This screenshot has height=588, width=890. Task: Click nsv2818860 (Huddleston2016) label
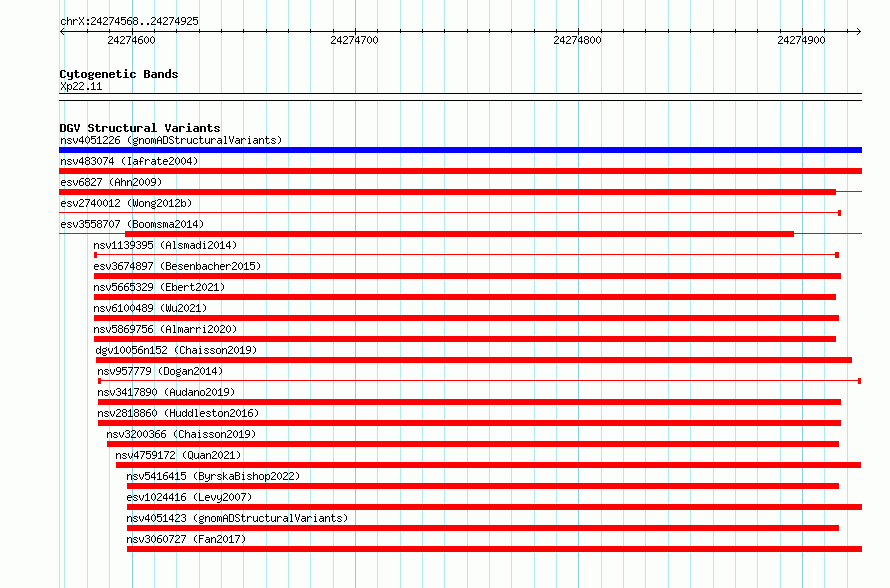pos(178,413)
